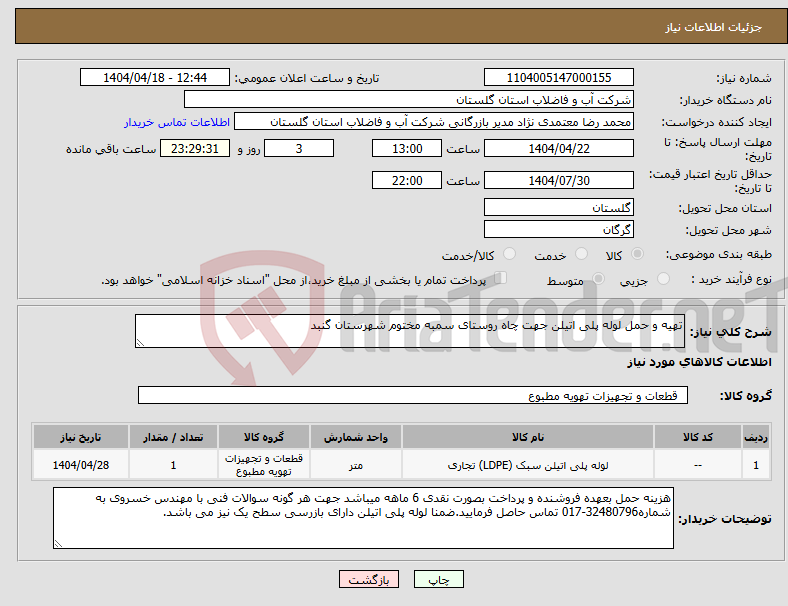
Task: Click the شماره نیاز field 1104005147000155
Action: click(558, 77)
